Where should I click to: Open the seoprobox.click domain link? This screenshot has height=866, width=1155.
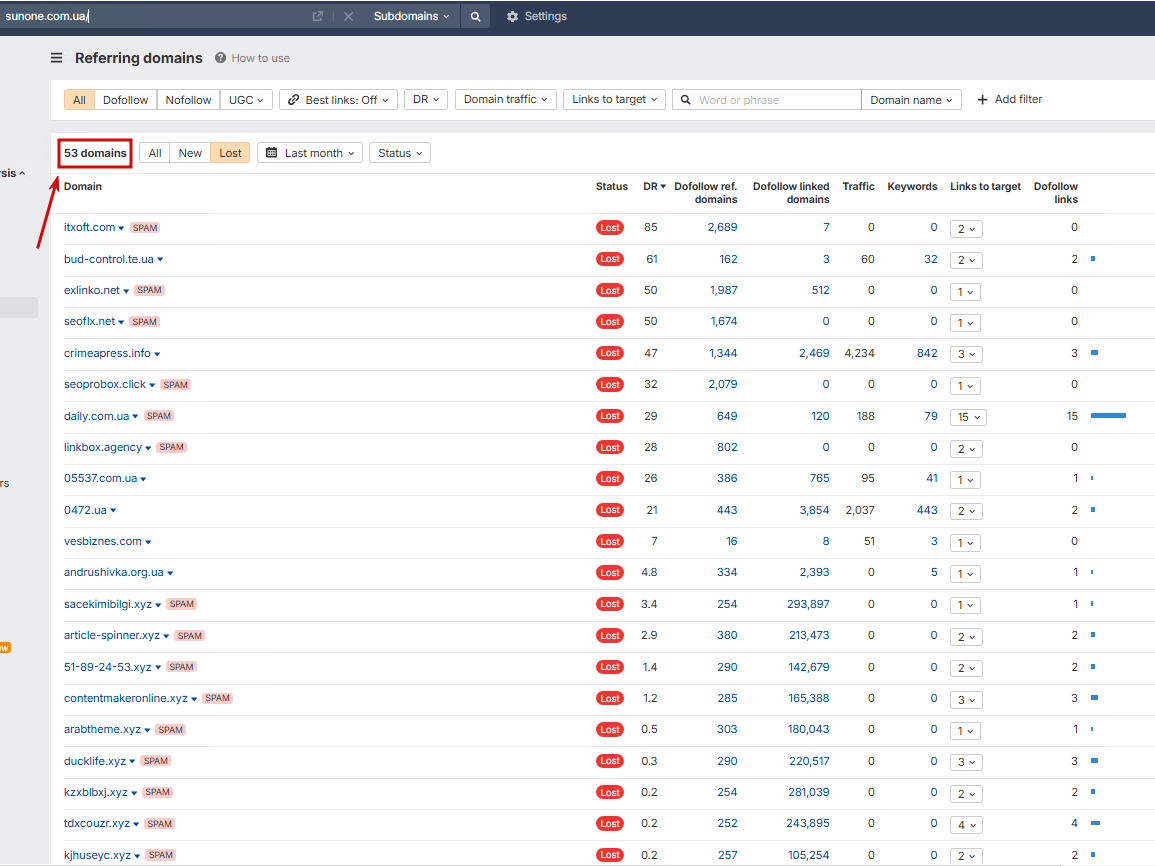105,384
